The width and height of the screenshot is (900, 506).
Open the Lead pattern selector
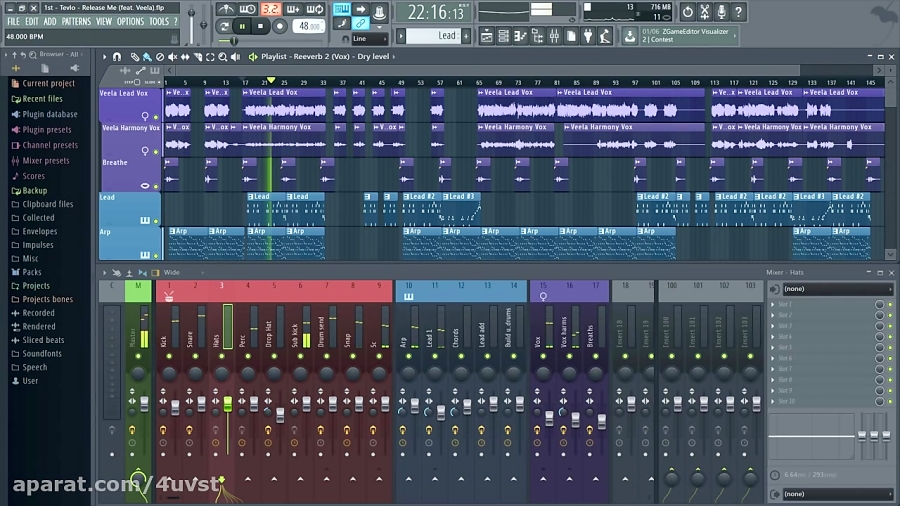pyautogui.click(x=435, y=36)
